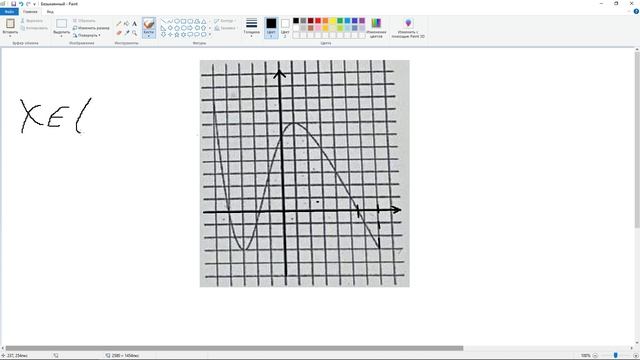This screenshot has height=360, width=640.
Task: Pick the pink color swatch
Action: 318,28
